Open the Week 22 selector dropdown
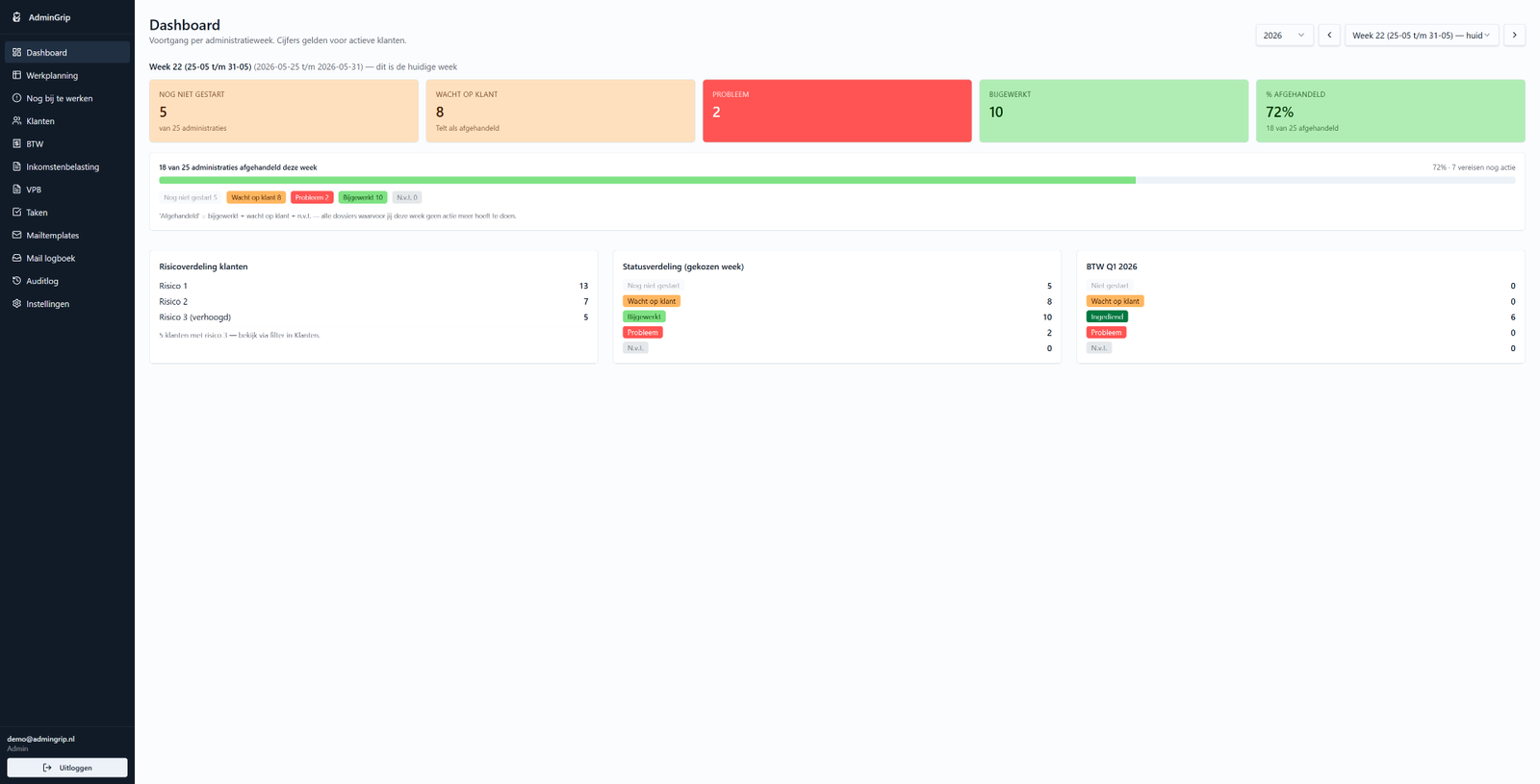 [1421, 36]
